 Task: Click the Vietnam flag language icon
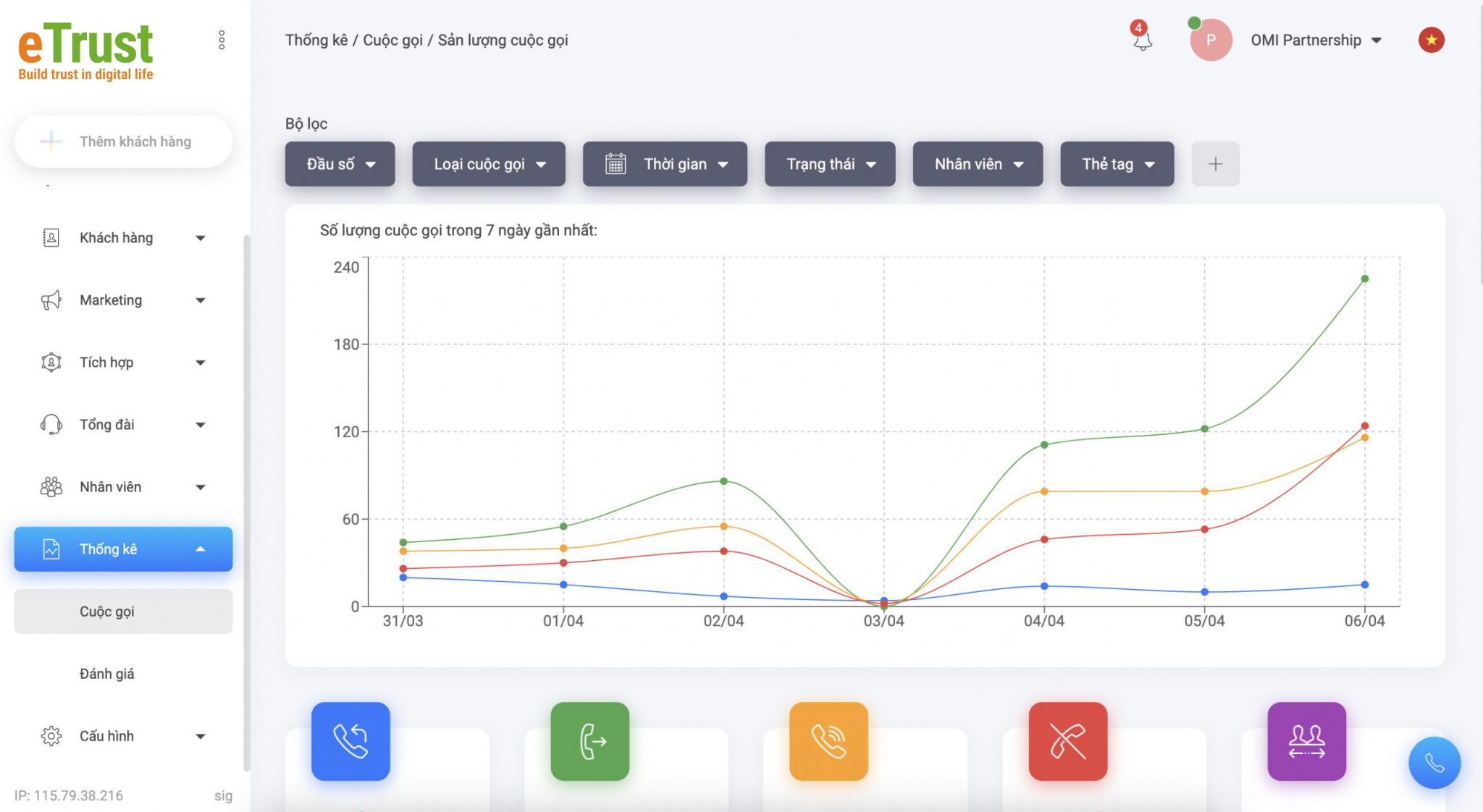[x=1431, y=40]
